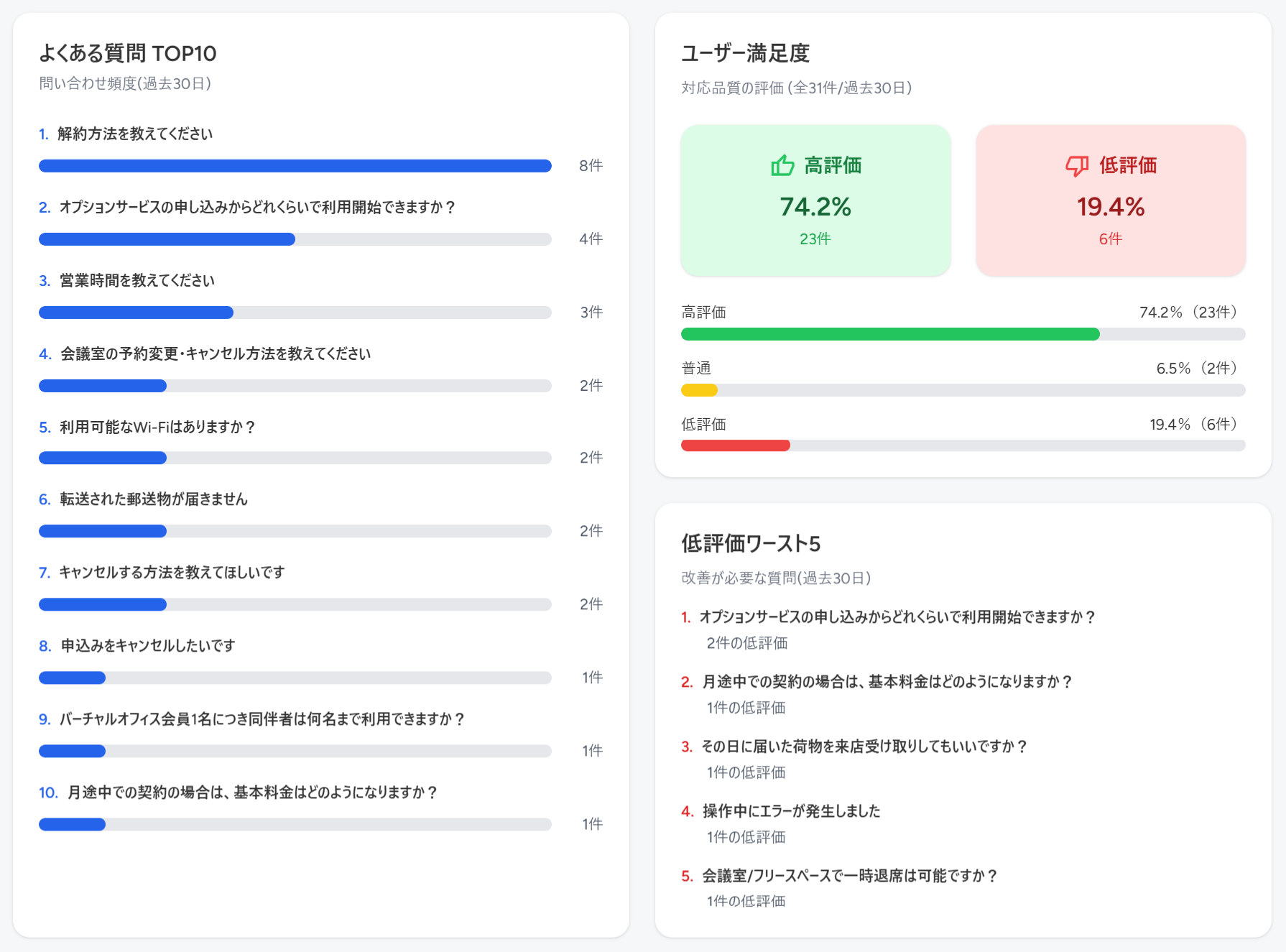This screenshot has height=952, width=1286.
Task: Select 2件の低評価 under the worst-rated question
Action: pyautogui.click(x=746, y=643)
